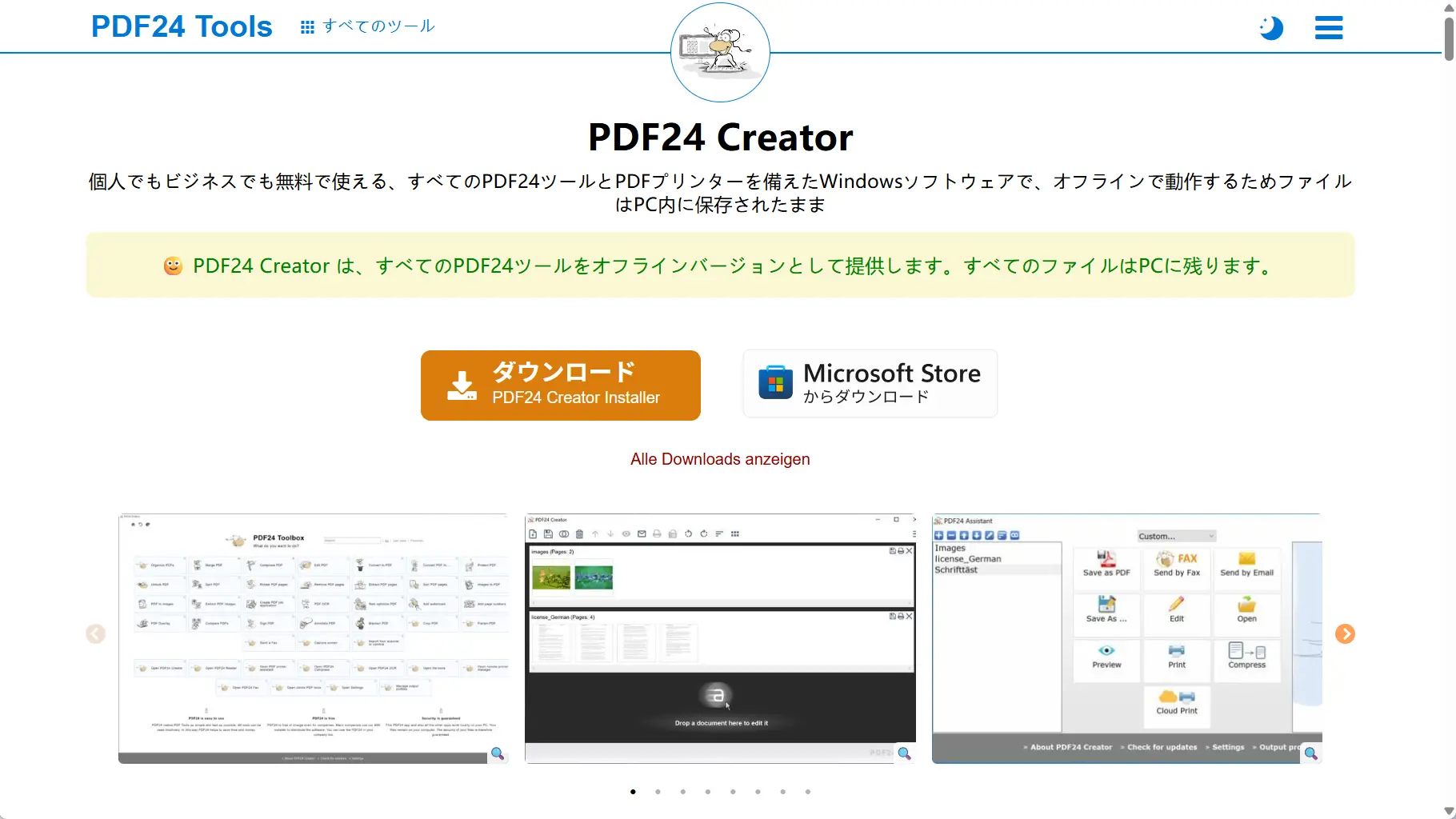This screenshot has height=819, width=1456.
Task: Open the hamburger menu
Action: click(x=1329, y=28)
